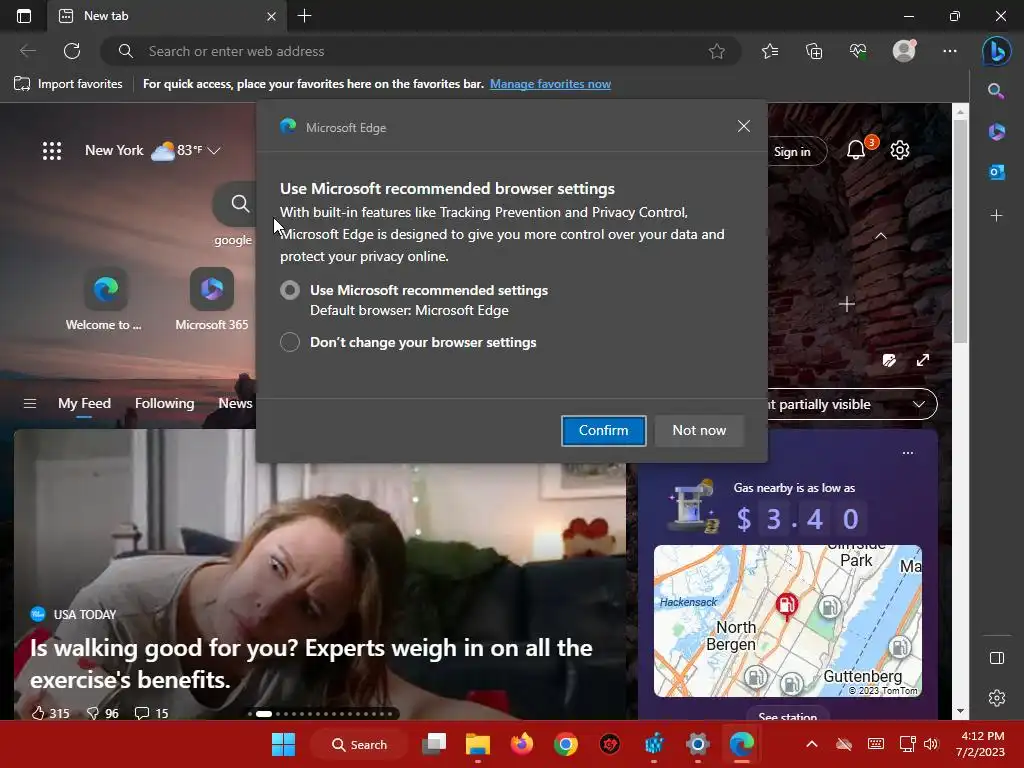Click the taskbar volume speaker icon
The width and height of the screenshot is (1024, 768).
(931, 744)
